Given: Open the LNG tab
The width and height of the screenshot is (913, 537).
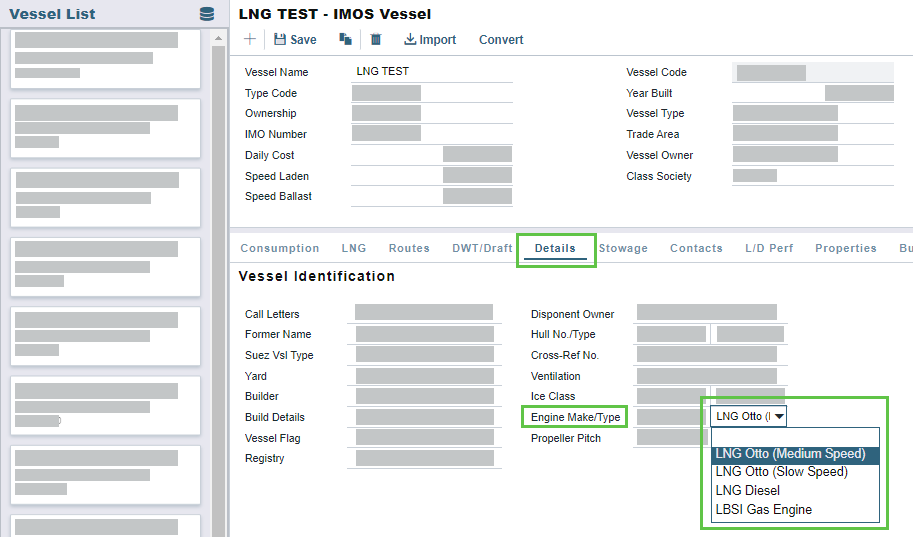Looking at the screenshot, I should tap(354, 248).
